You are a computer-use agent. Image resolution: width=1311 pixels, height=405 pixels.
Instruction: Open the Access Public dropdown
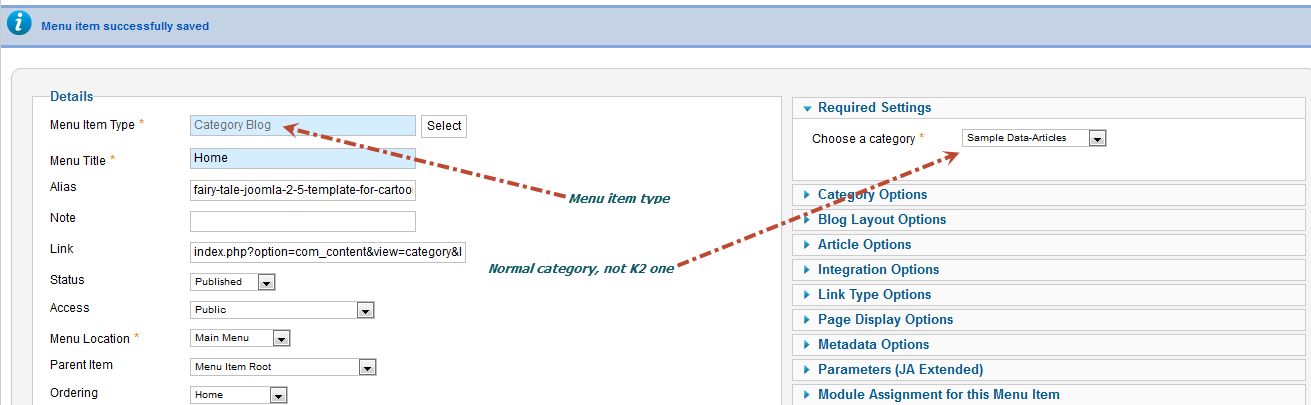[282, 311]
